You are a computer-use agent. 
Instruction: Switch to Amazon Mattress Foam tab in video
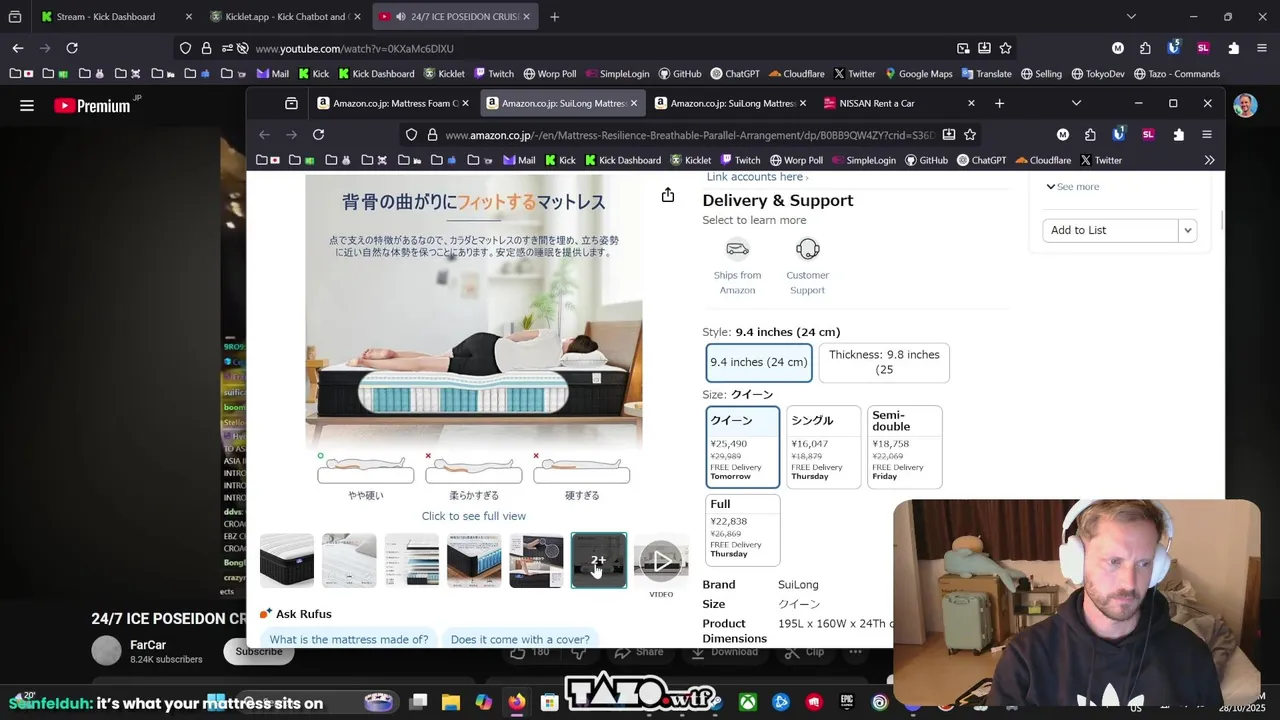(x=394, y=103)
